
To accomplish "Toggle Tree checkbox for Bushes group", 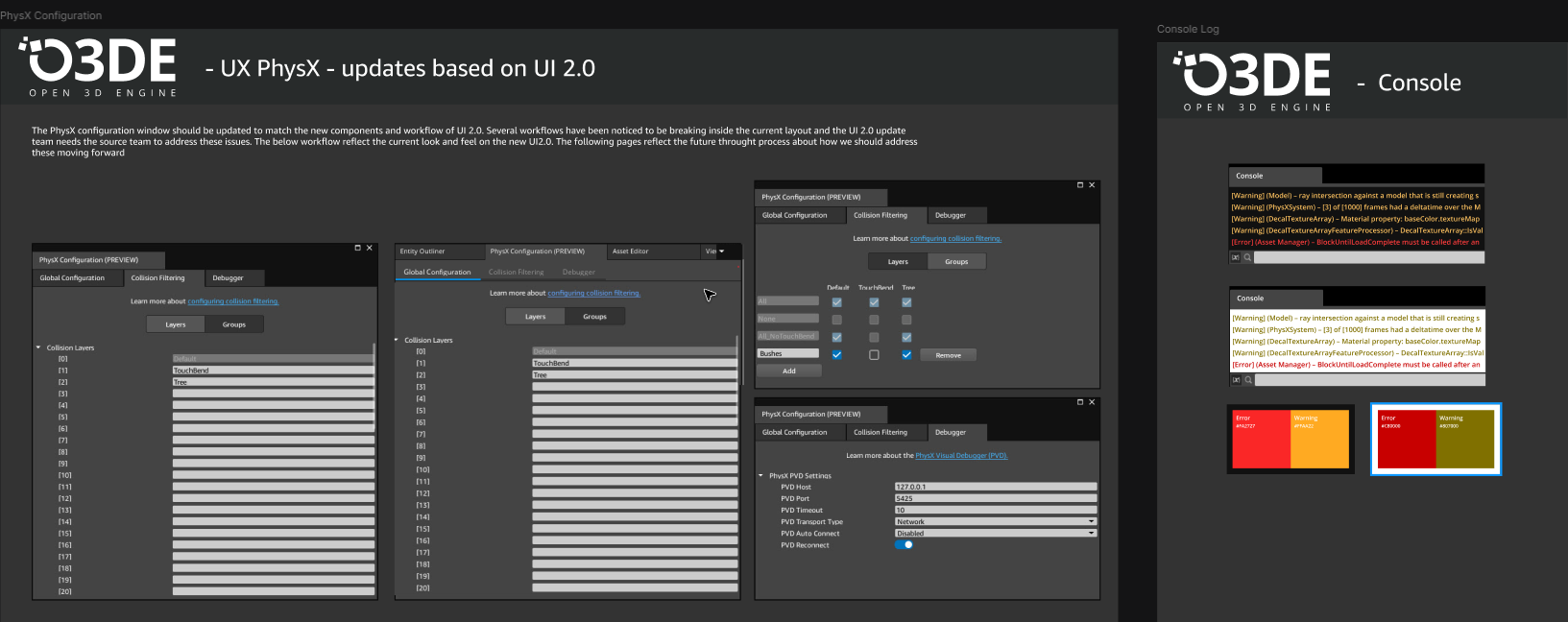I will tap(906, 354).
